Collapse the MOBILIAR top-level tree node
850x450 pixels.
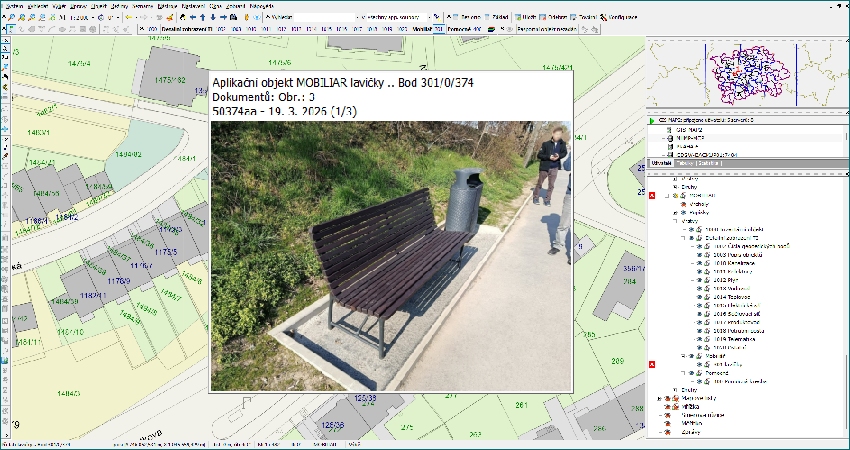[667, 196]
